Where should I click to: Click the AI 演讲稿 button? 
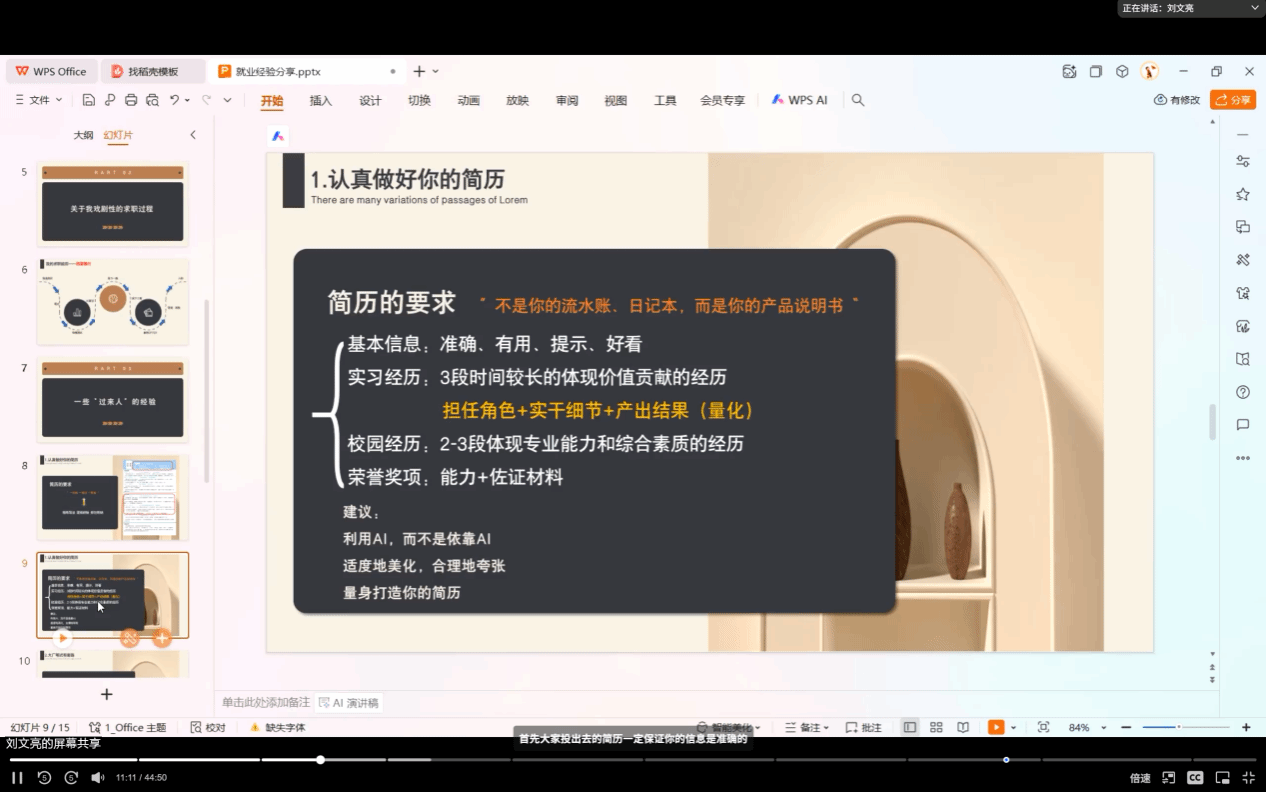tap(348, 703)
